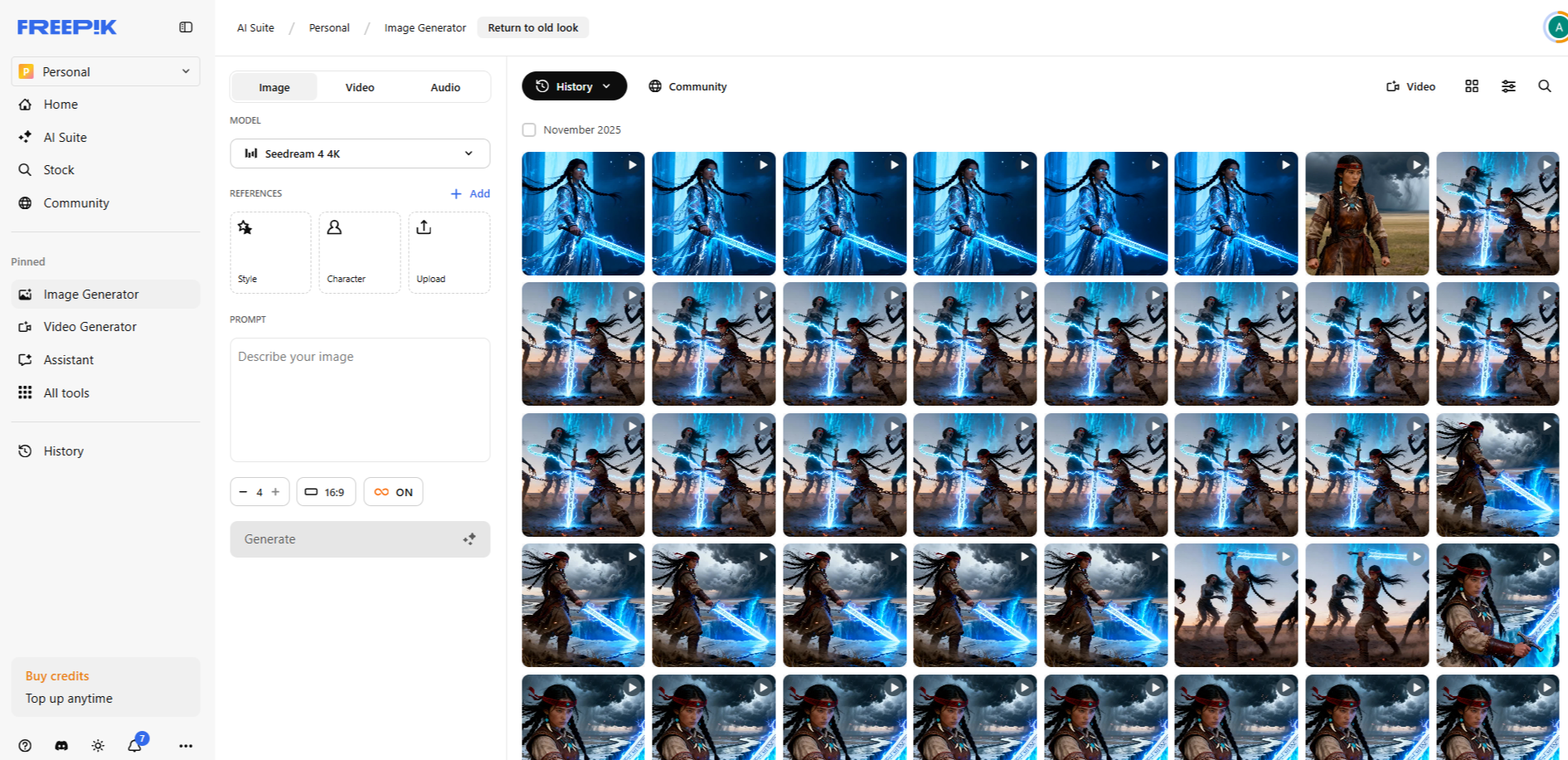Open the Seedream 4 4K model dropdown
Image resolution: width=1568 pixels, height=760 pixels.
[x=360, y=153]
